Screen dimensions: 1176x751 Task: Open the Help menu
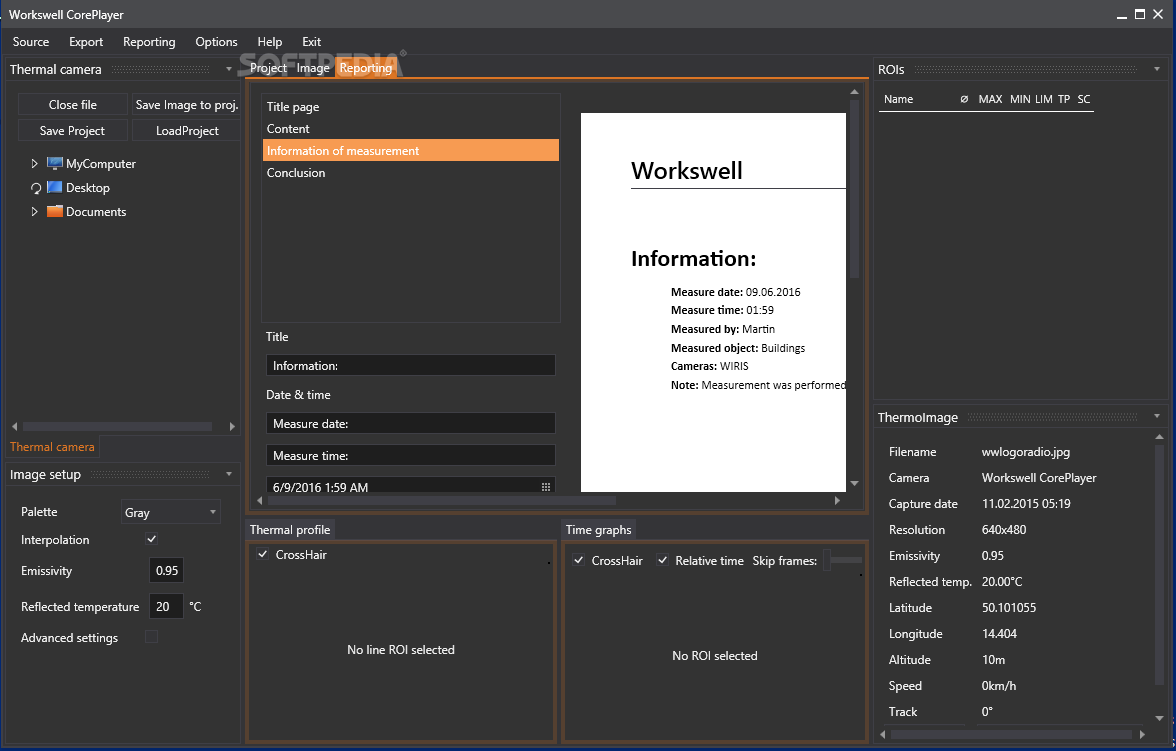tap(269, 42)
